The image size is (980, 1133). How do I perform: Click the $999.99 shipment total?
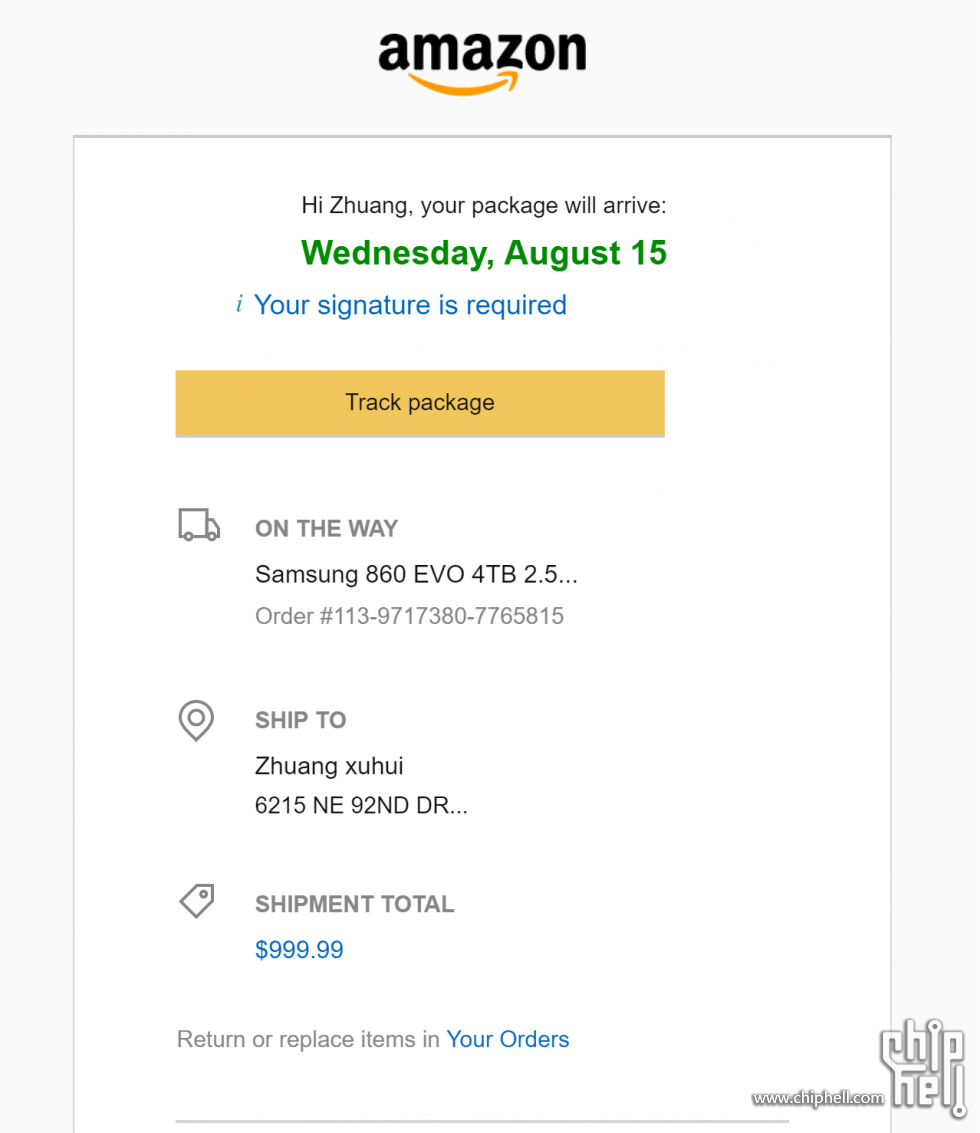coord(299,949)
